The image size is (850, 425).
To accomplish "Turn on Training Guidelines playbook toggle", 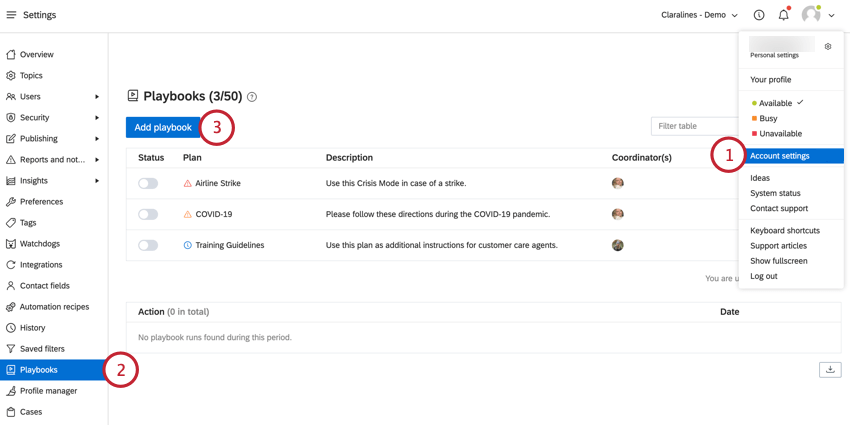I will click(148, 245).
